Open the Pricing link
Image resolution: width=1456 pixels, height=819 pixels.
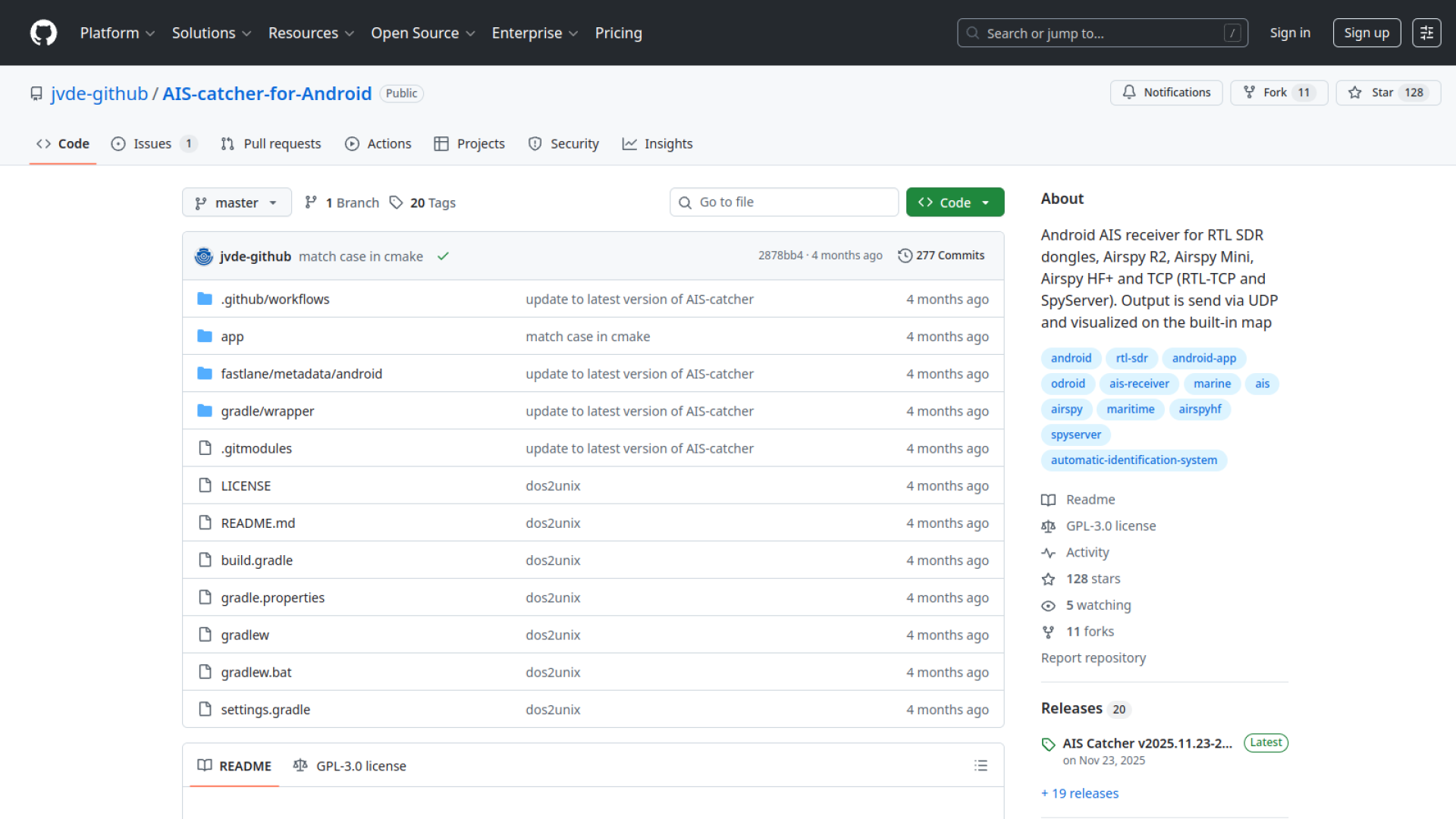[x=618, y=33]
